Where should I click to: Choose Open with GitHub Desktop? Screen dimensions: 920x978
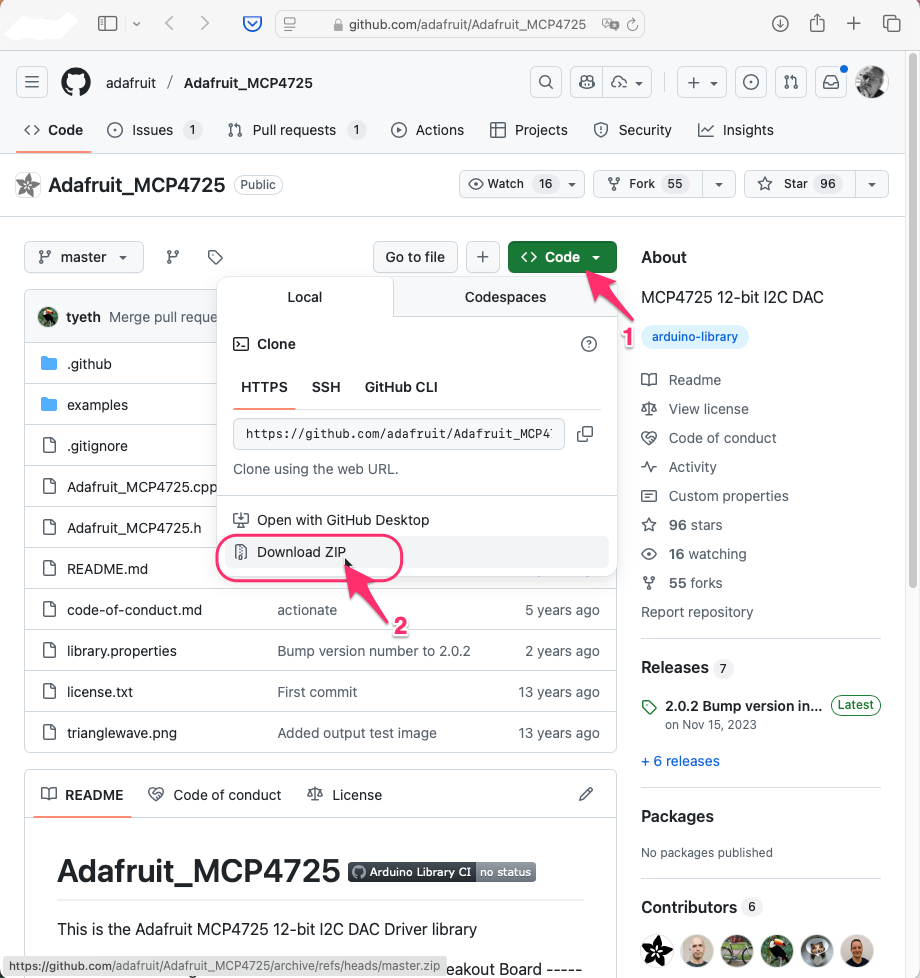(416, 520)
